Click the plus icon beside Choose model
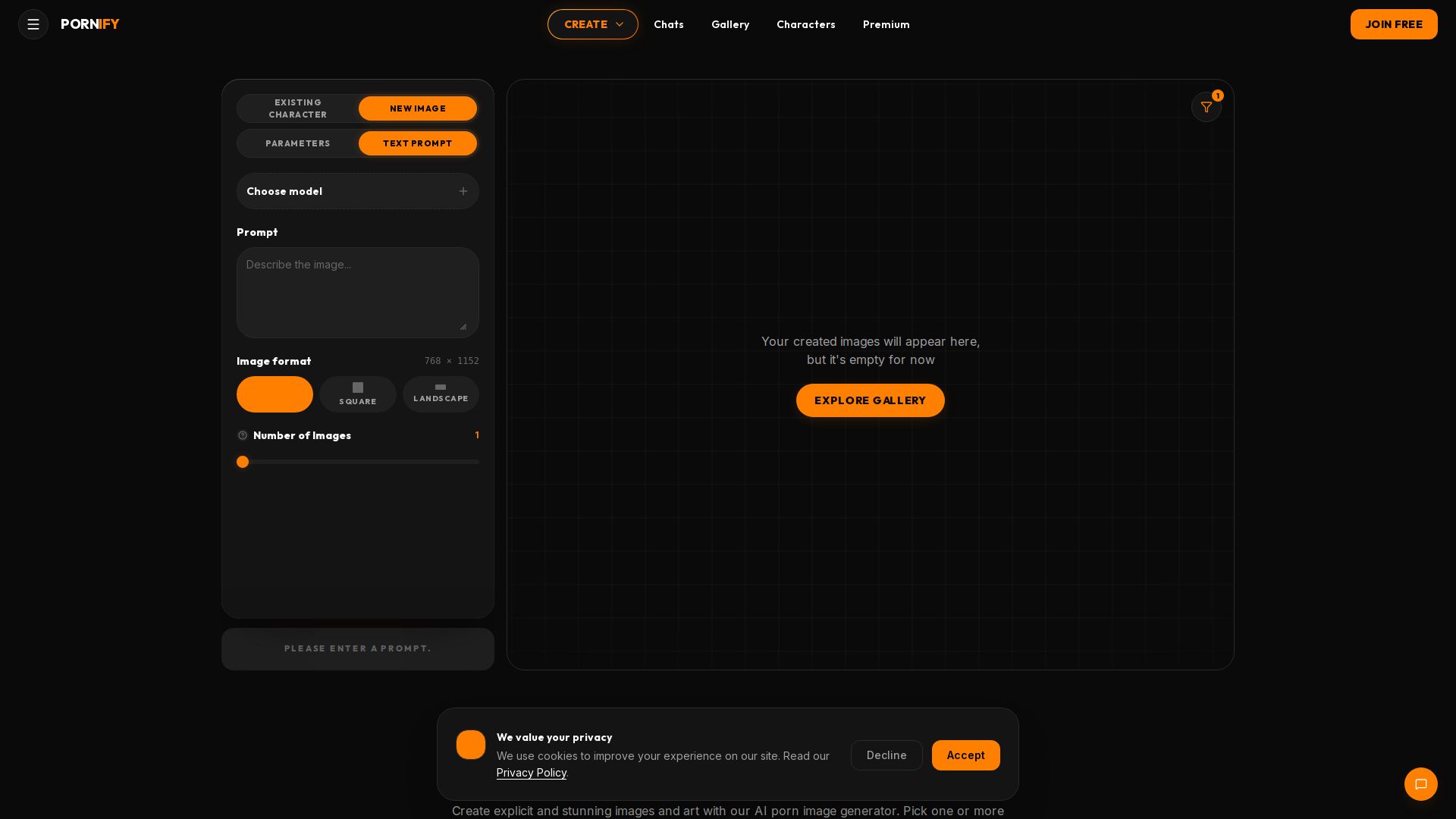Screen dimensions: 1456x819 tap(463, 191)
